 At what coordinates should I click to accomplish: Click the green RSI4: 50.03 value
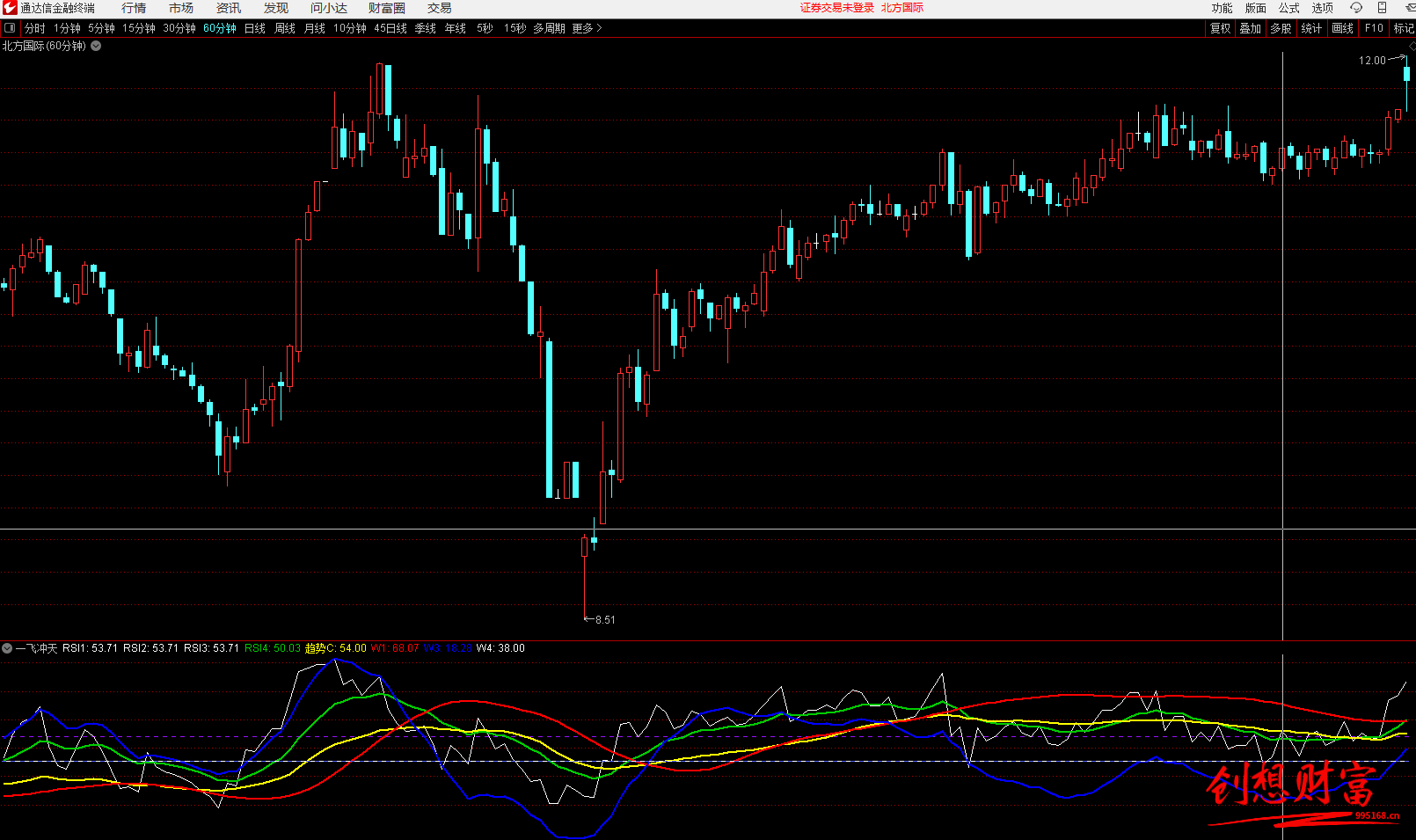(x=273, y=648)
